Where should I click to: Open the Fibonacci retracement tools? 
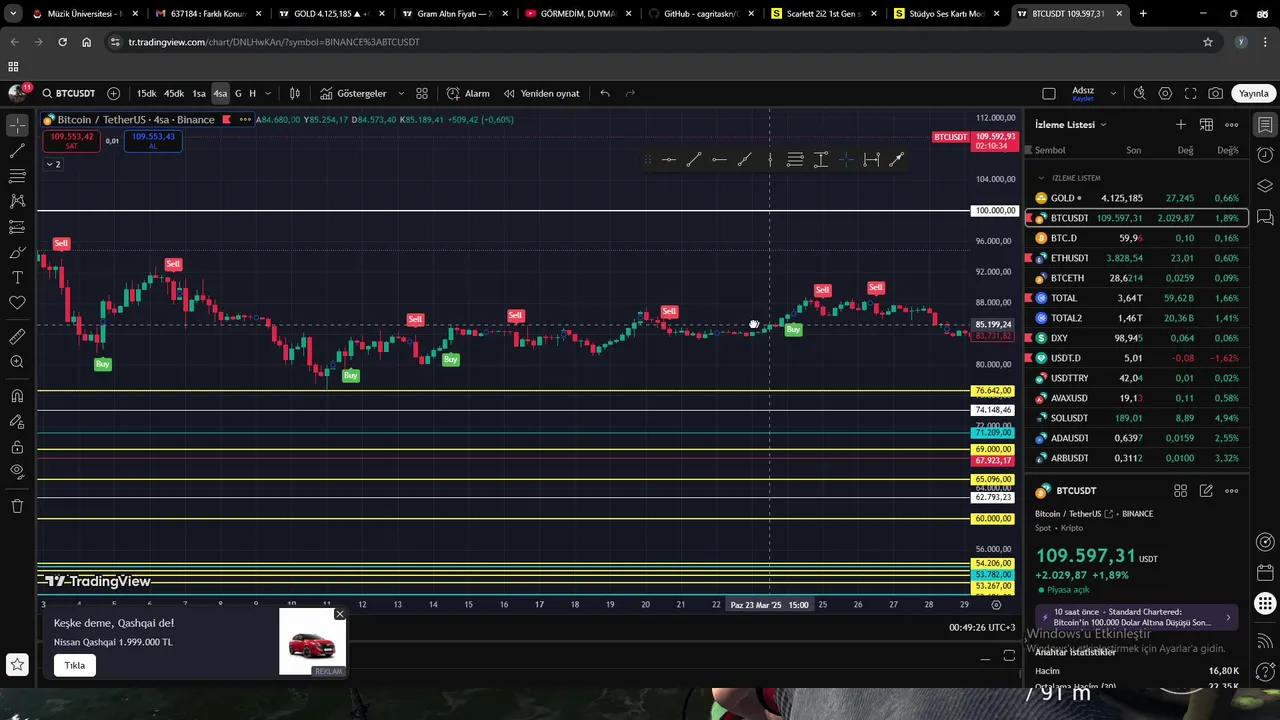pos(17,176)
